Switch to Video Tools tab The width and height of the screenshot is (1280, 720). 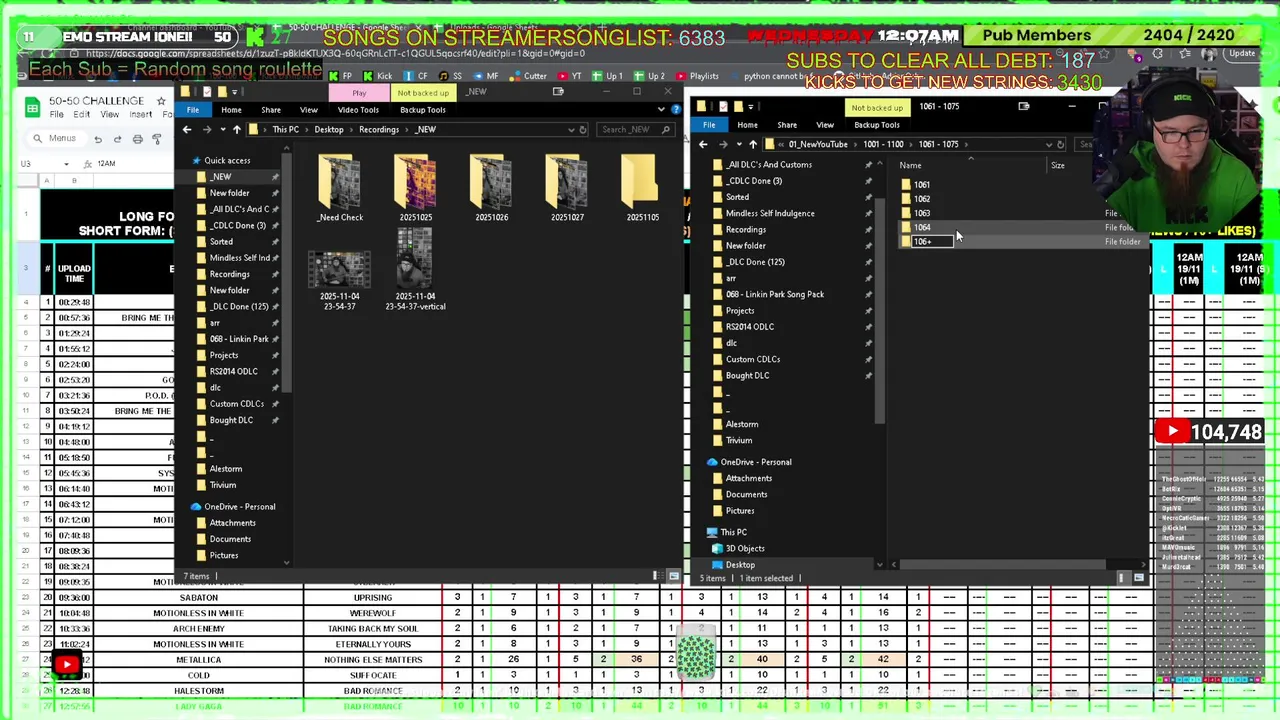coord(358,110)
